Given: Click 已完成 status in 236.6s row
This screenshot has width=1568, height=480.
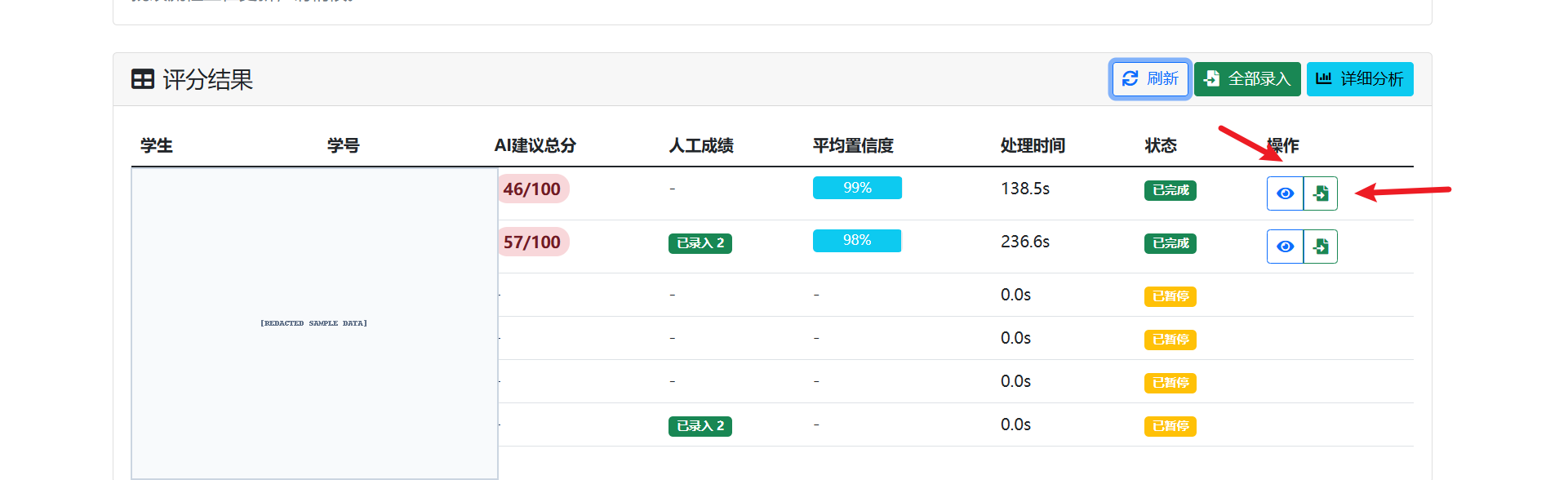Looking at the screenshot, I should (x=1170, y=243).
